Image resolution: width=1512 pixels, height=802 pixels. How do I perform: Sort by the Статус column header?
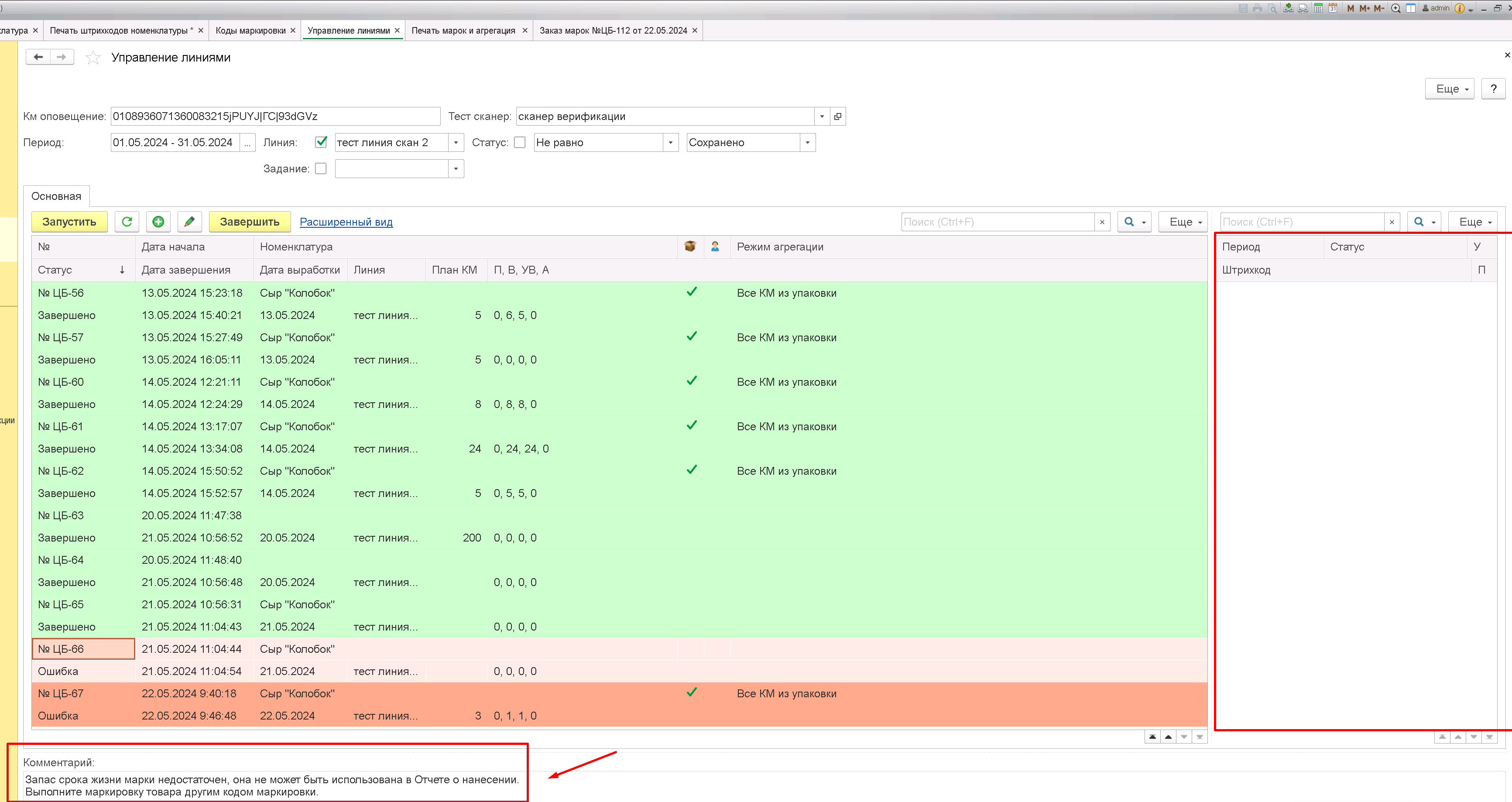83,270
